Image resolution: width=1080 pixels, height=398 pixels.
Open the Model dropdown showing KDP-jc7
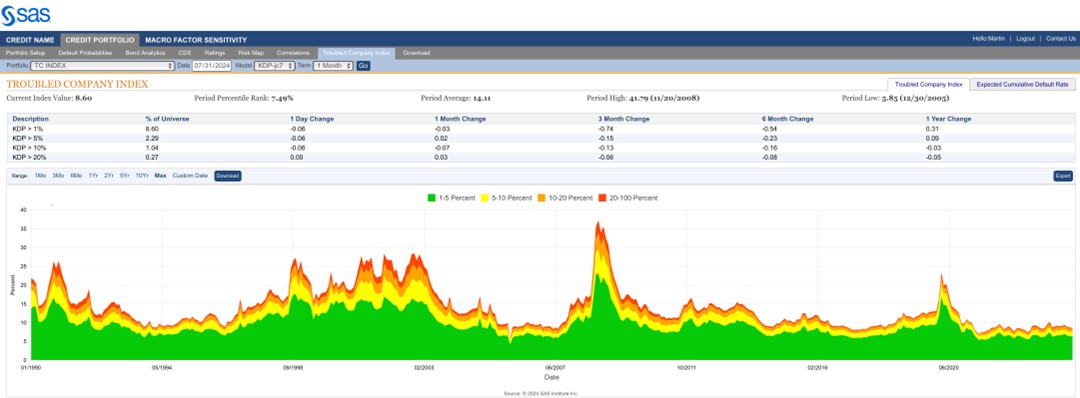274,65
